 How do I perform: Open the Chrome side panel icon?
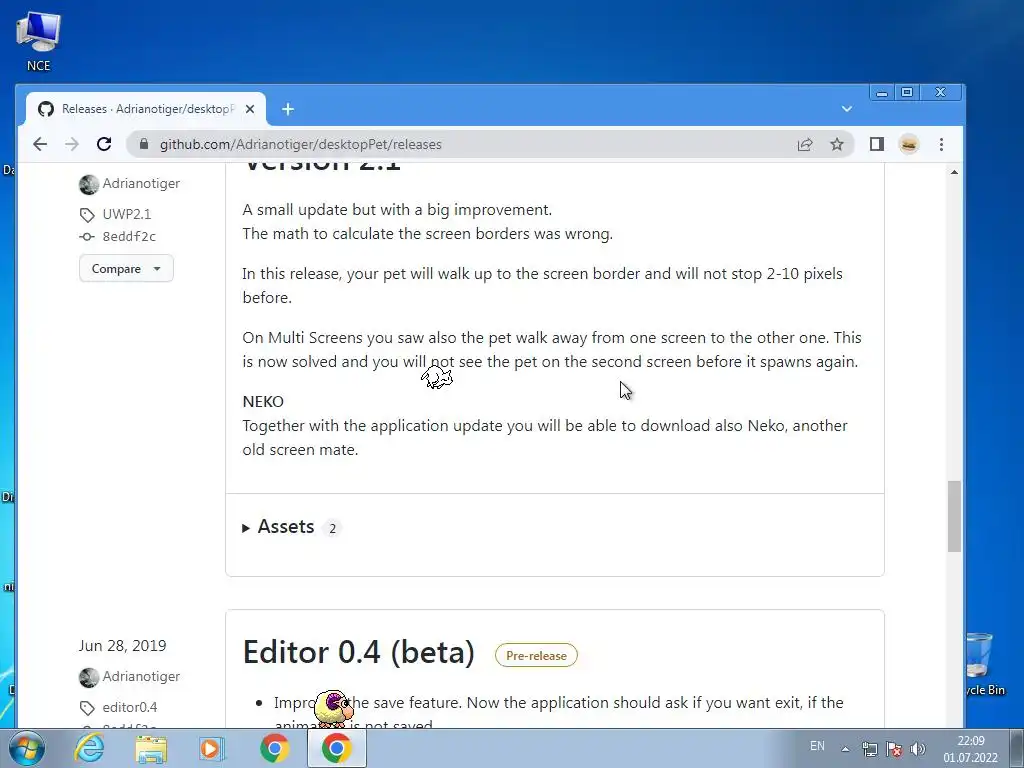coord(876,144)
